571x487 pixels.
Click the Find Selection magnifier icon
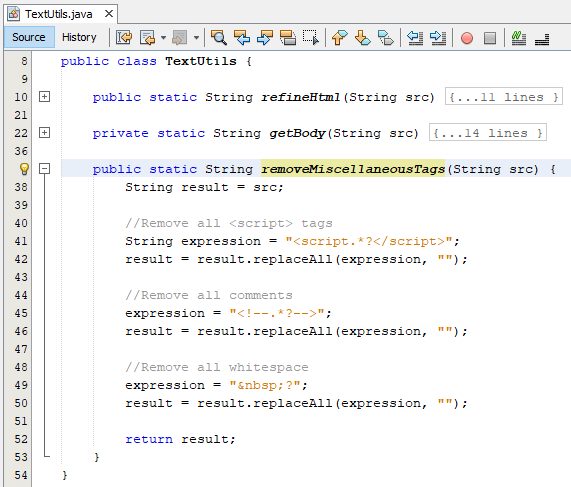tap(219, 38)
